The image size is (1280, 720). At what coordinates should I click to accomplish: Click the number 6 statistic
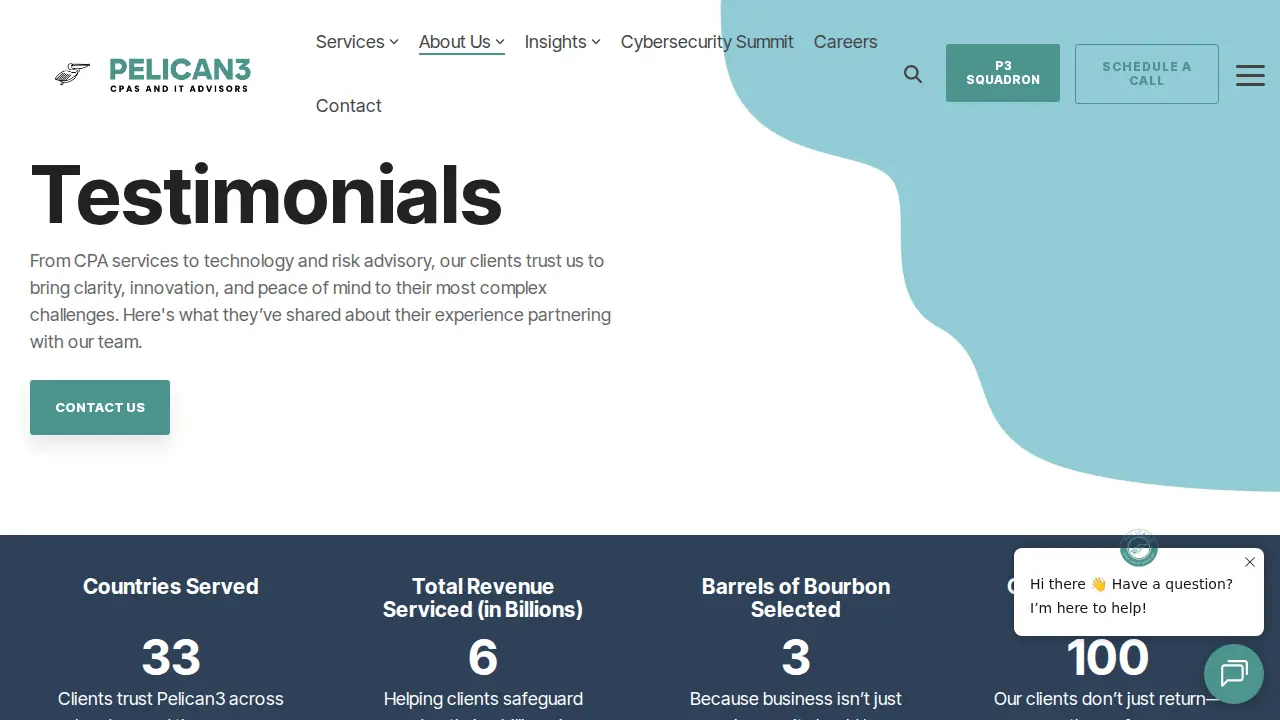pos(483,657)
